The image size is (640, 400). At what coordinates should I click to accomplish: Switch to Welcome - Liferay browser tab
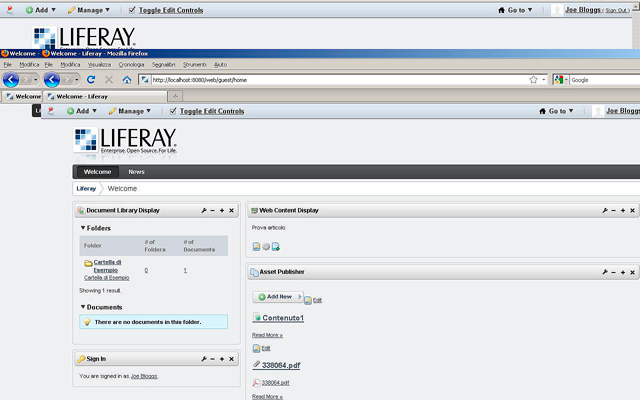point(105,97)
